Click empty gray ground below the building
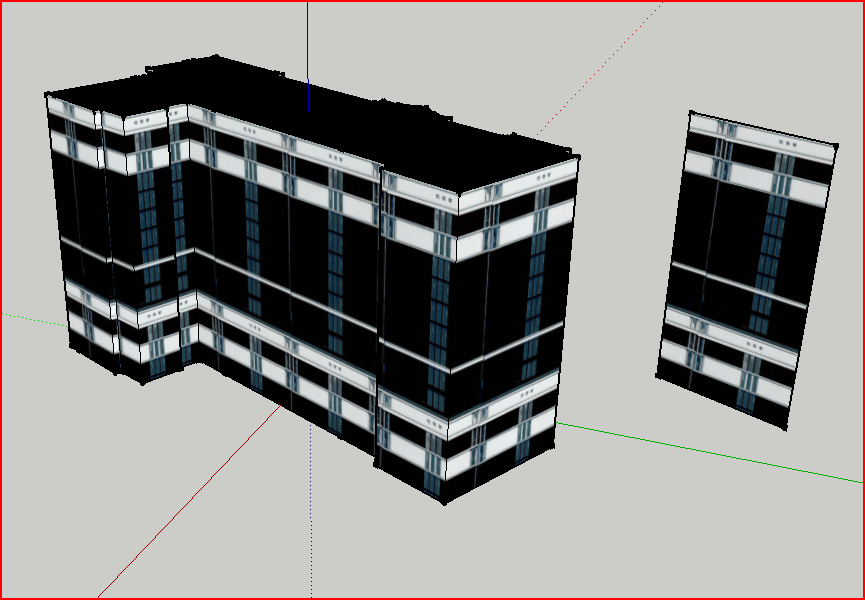 400,550
